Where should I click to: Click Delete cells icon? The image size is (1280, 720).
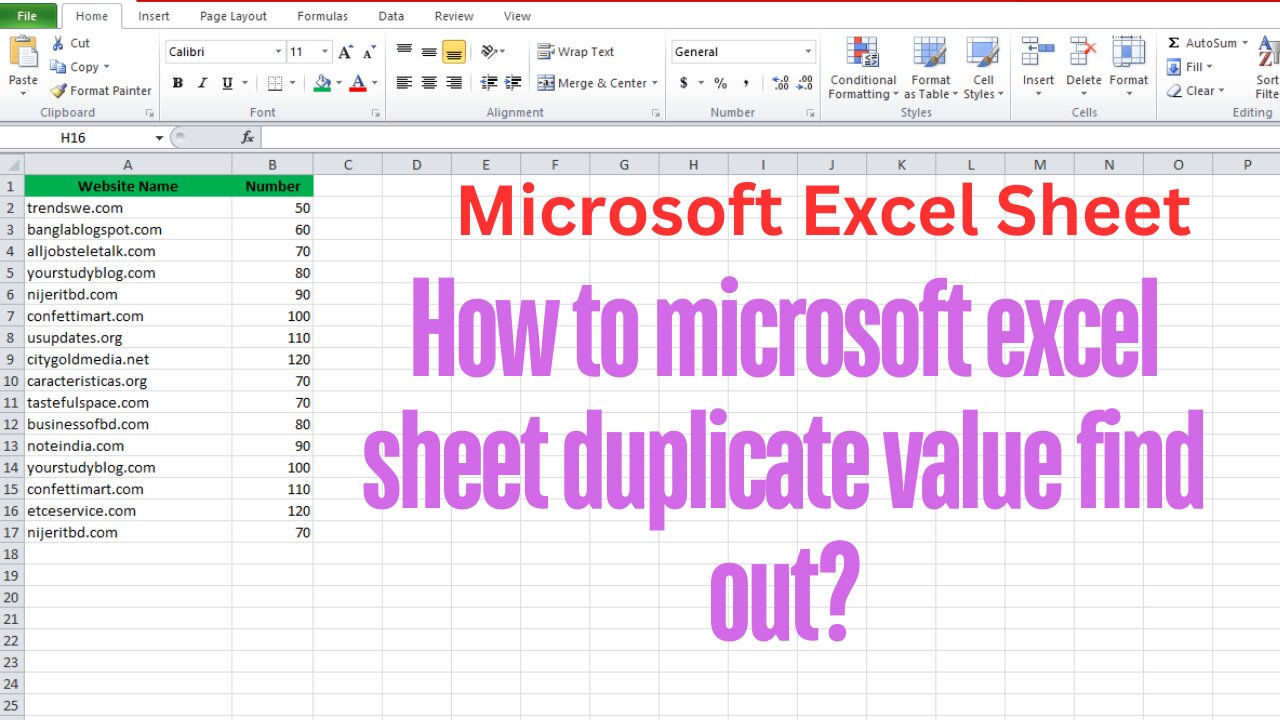coord(1083,52)
